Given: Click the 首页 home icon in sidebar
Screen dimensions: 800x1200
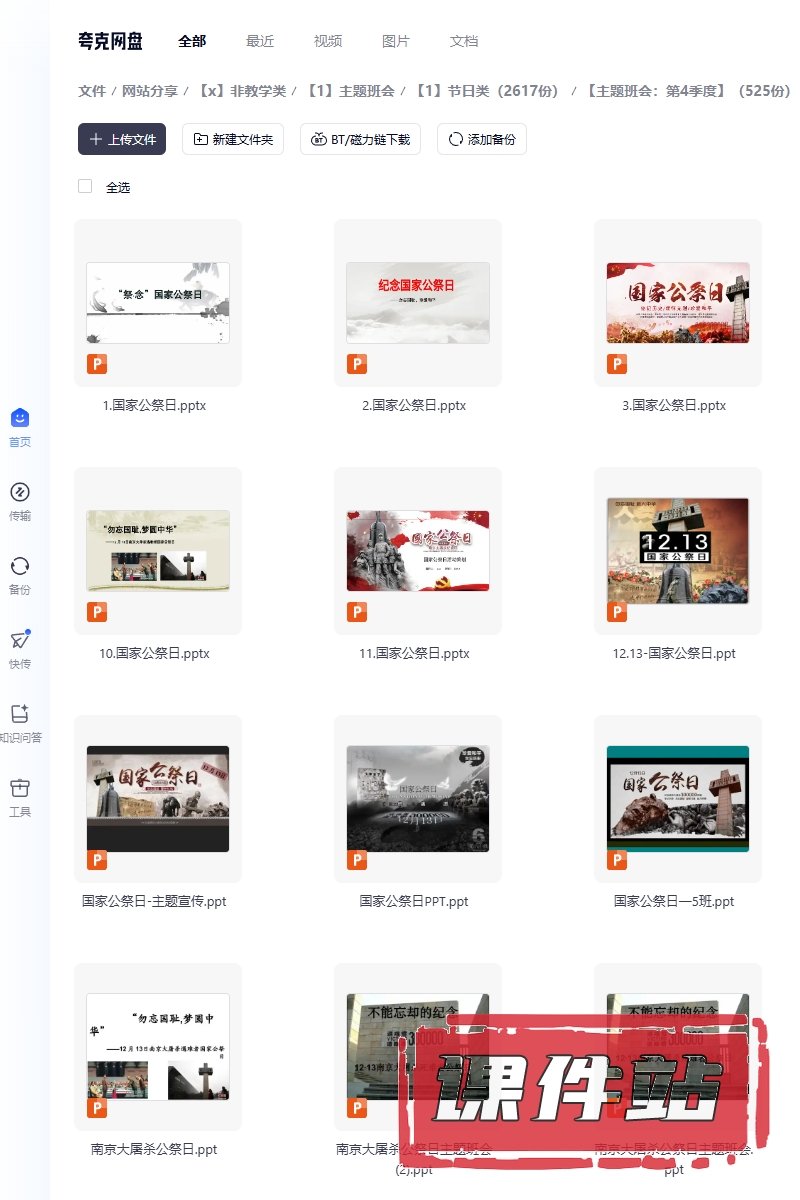Looking at the screenshot, I should [20, 419].
